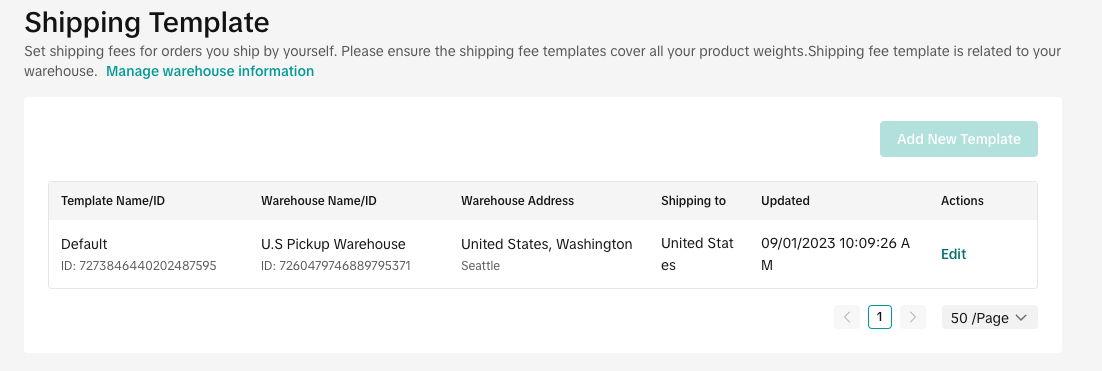Image resolution: width=1102 pixels, height=371 pixels.
Task: Go to next page using right arrow
Action: click(x=913, y=318)
